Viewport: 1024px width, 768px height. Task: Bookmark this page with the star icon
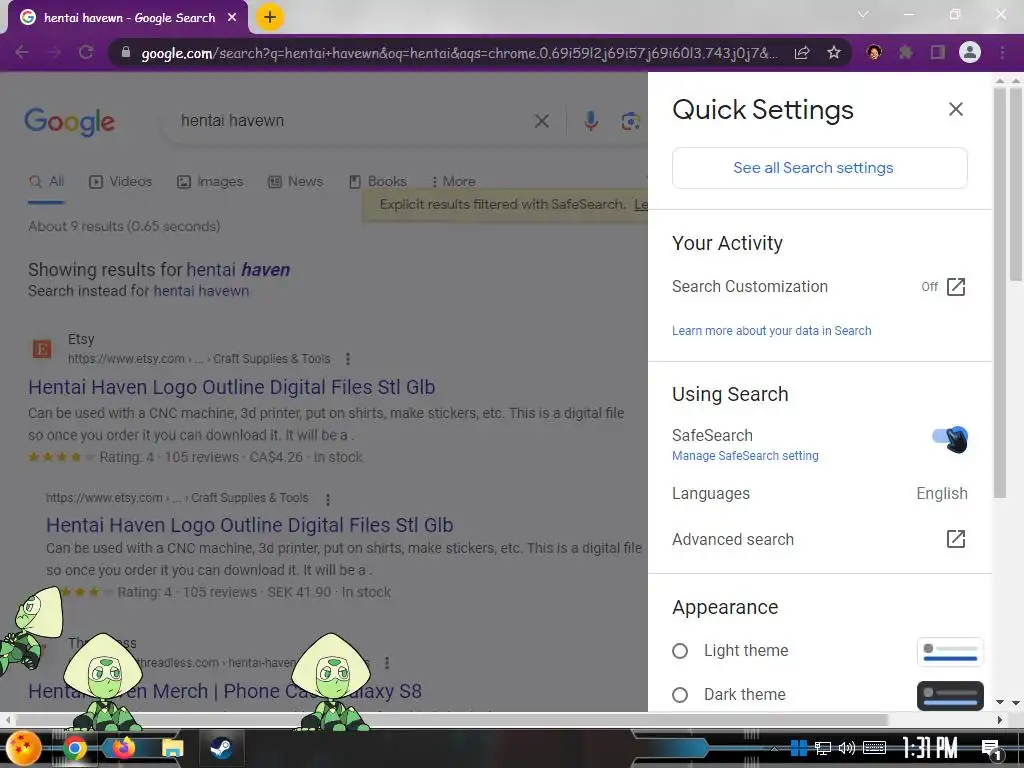[833, 52]
